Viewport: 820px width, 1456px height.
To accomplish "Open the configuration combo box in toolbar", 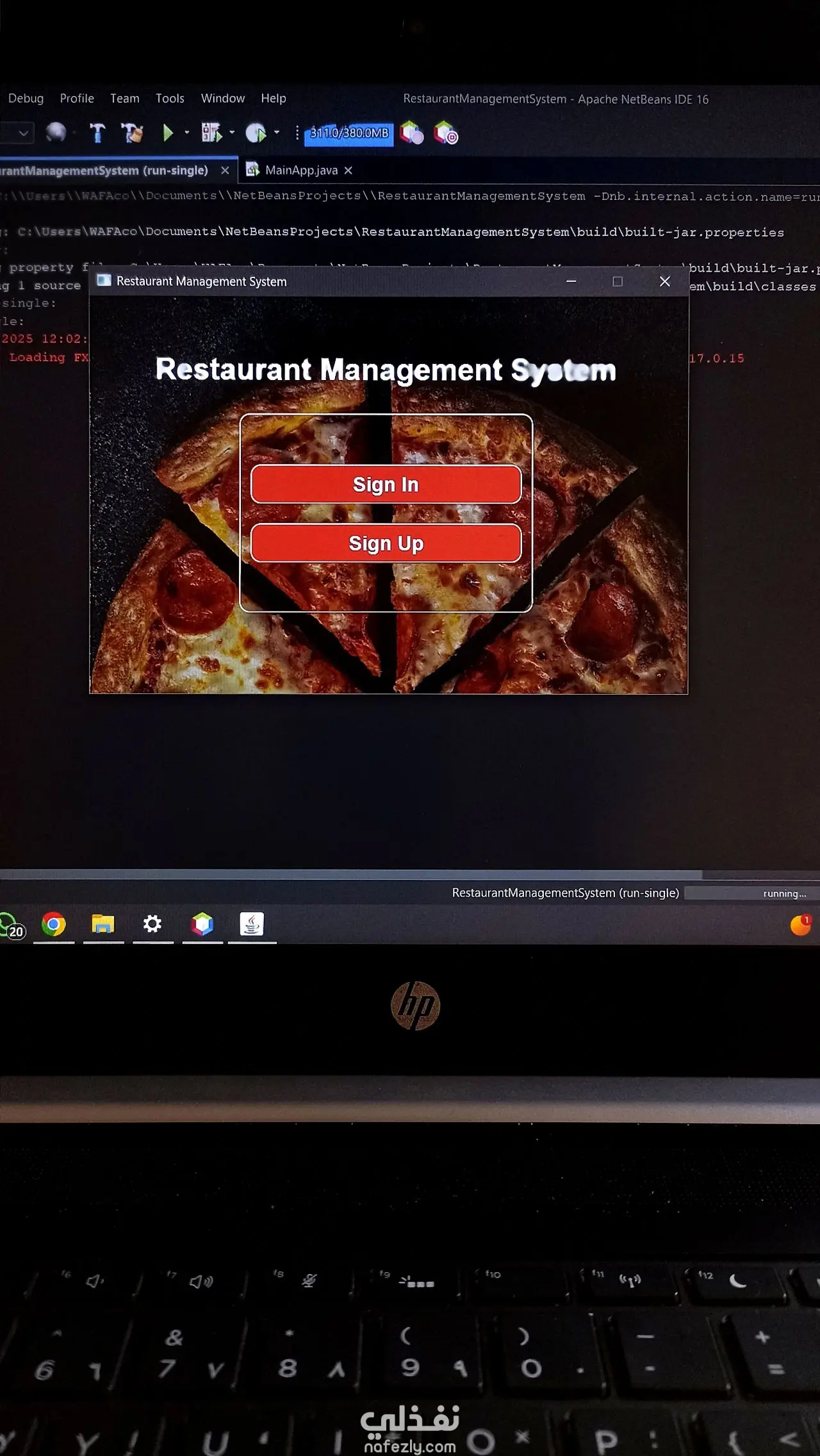I will [17, 133].
